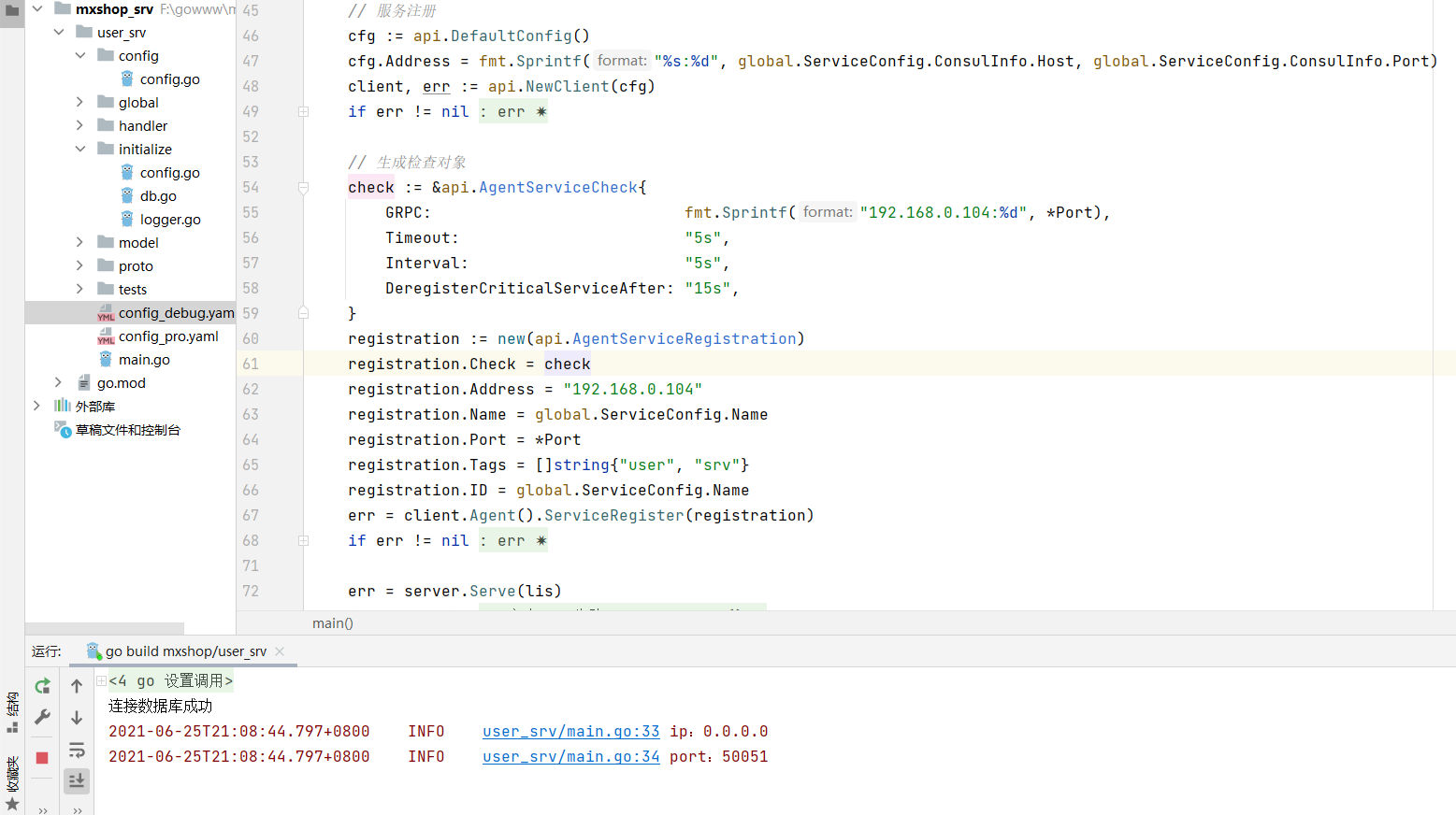Viewport: 1456px width, 815px height.
Task: Collapse the config folder chevron
Action: (80, 55)
